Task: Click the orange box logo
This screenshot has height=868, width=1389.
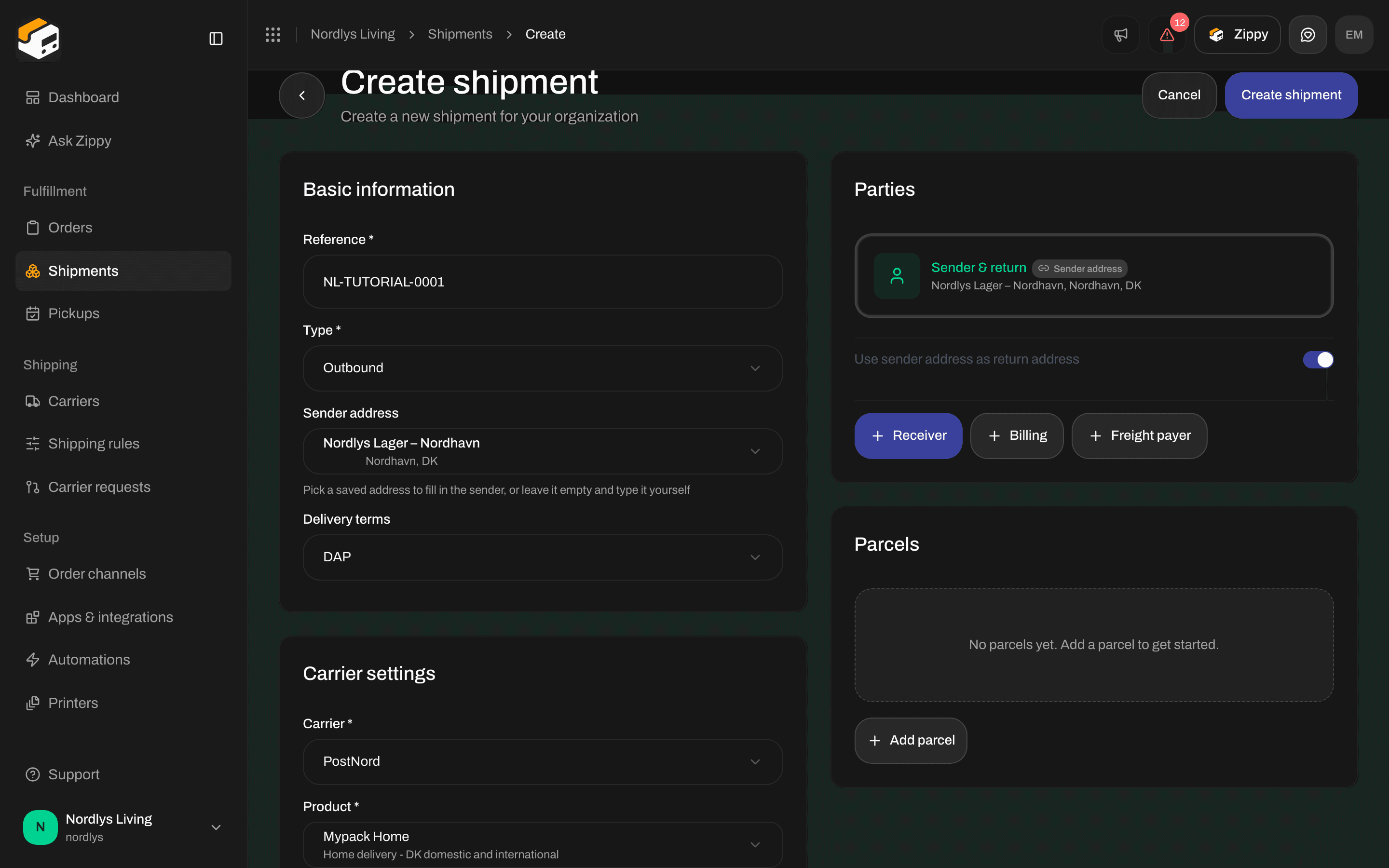Action: [x=39, y=39]
